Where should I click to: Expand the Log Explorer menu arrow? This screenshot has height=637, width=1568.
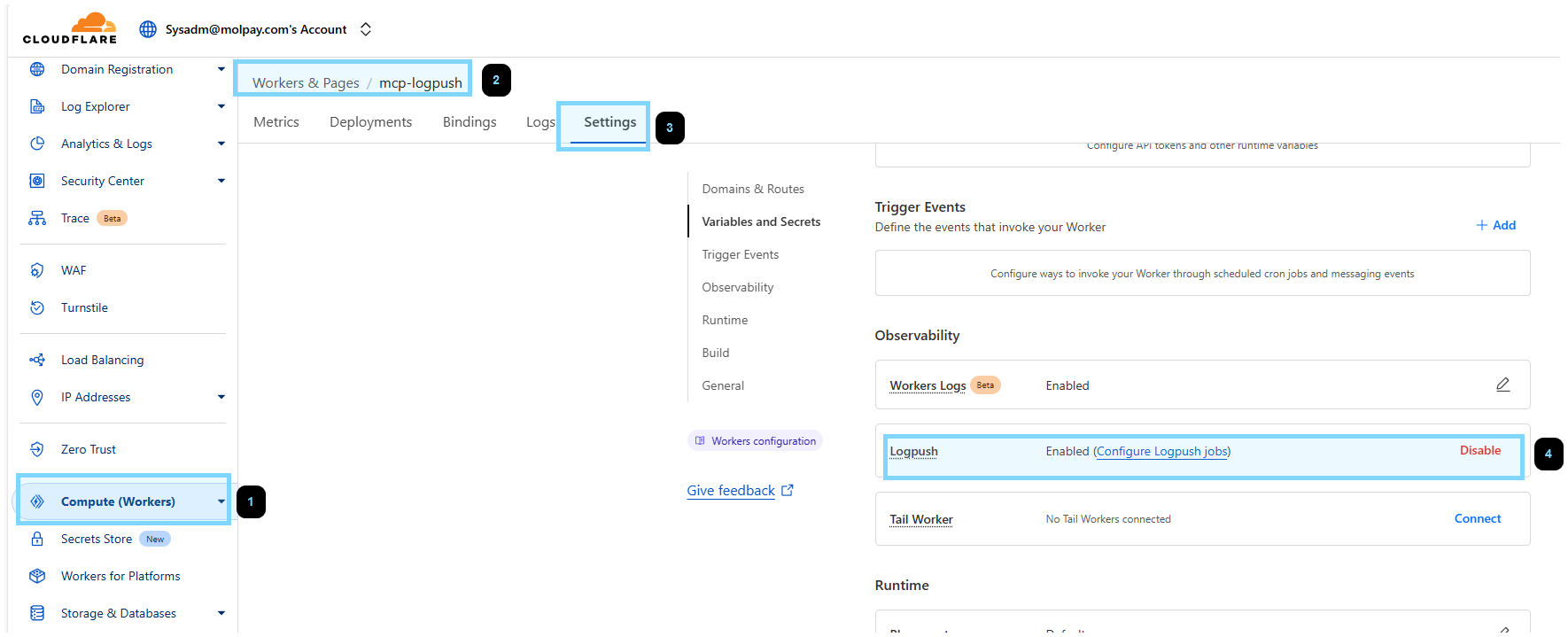pyautogui.click(x=221, y=106)
